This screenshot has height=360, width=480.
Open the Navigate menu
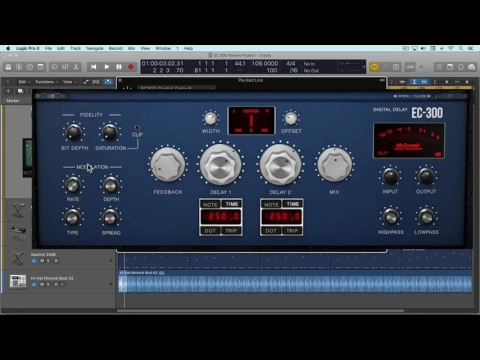[x=95, y=48]
